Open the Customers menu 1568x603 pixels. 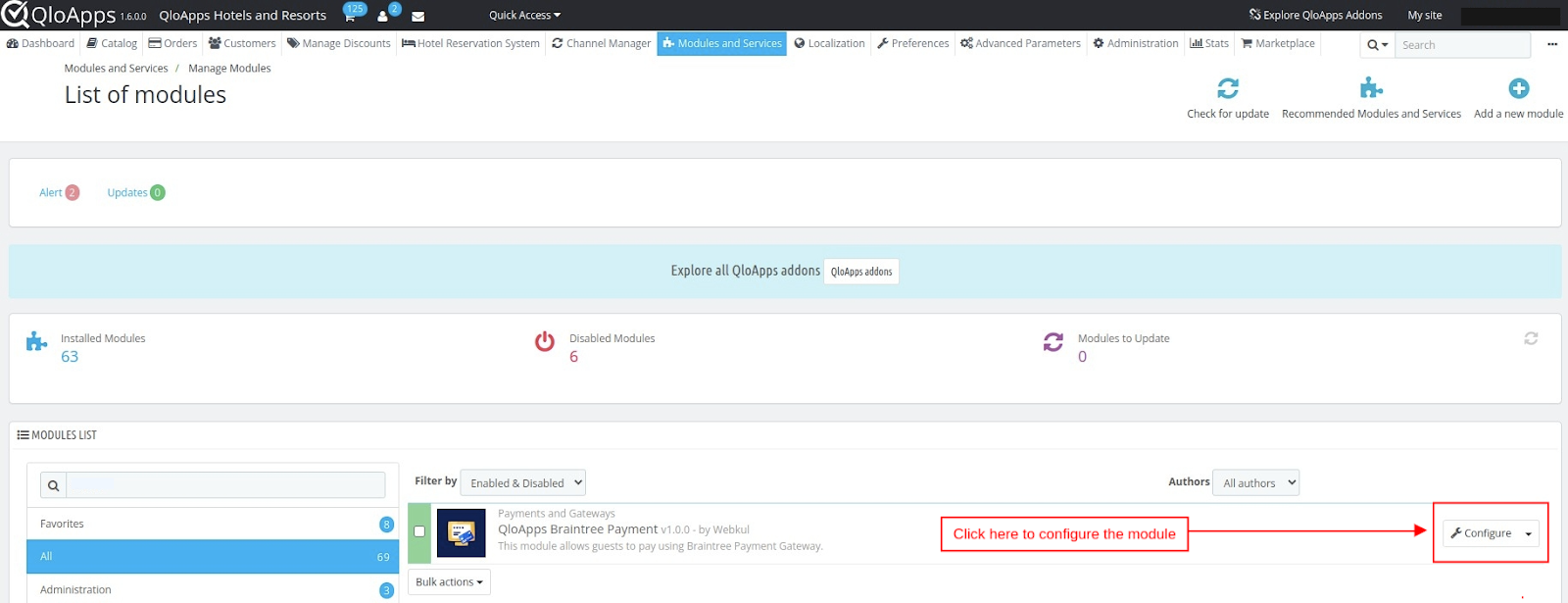[242, 43]
